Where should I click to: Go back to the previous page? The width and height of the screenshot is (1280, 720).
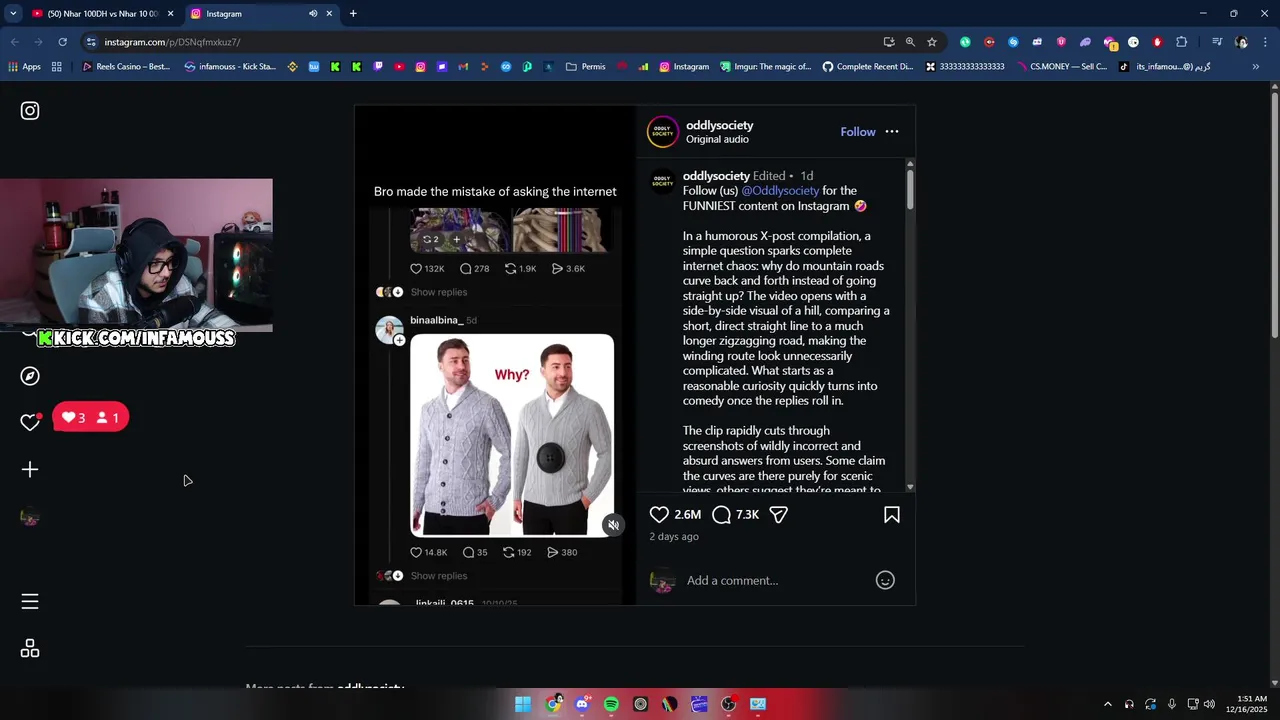coord(14,42)
